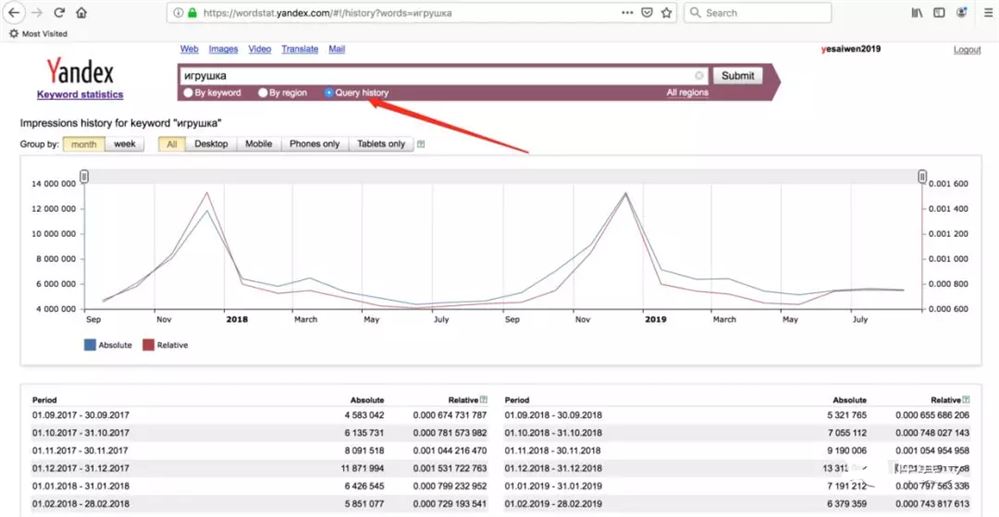Click help icon beside right Relative header
The width and height of the screenshot is (999, 517).
pyautogui.click(x=967, y=400)
